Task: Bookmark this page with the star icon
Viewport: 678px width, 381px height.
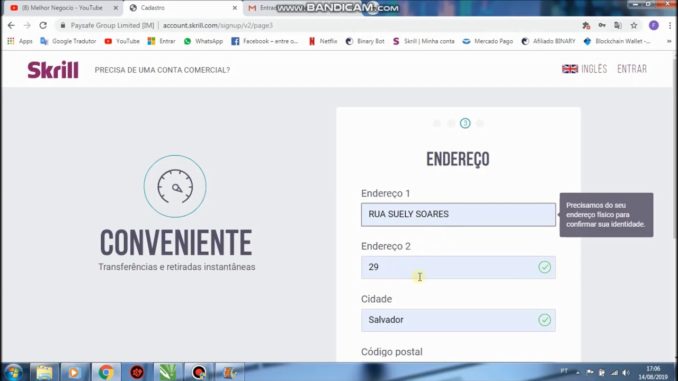Action: [x=634, y=26]
